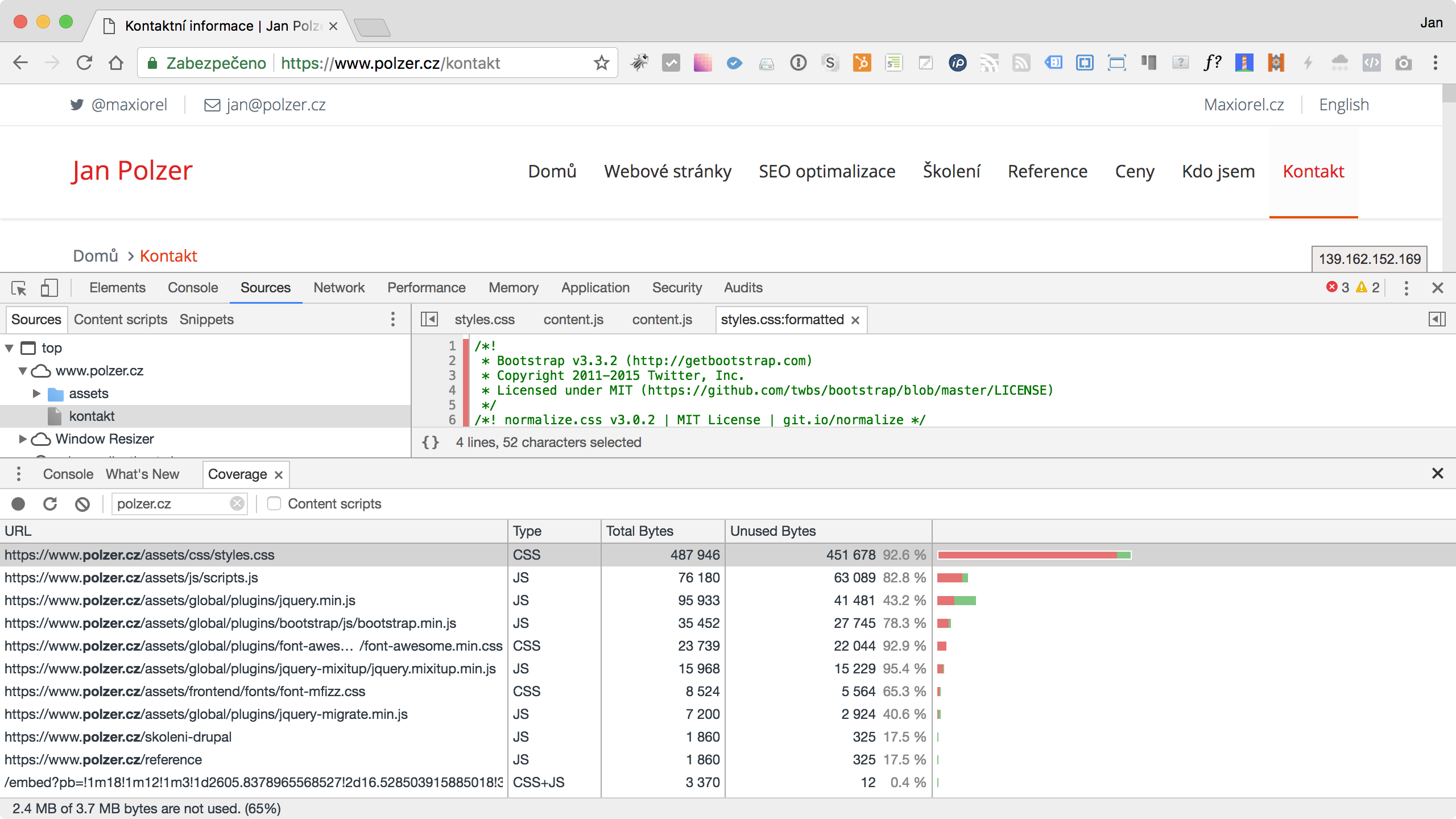1456x819 pixels.
Task: Click the coverage reload icon
Action: 50,504
